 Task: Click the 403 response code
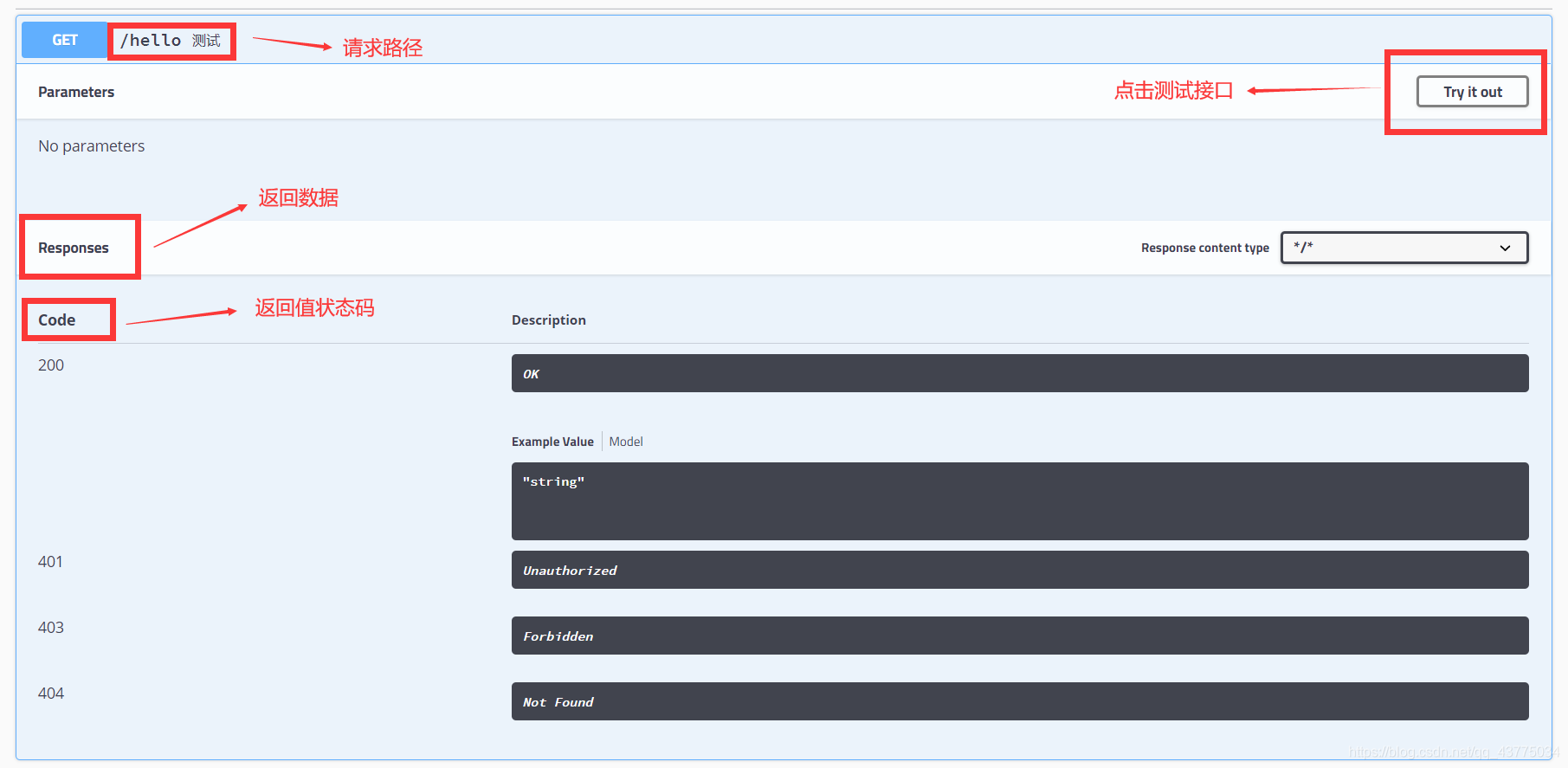[51, 628]
